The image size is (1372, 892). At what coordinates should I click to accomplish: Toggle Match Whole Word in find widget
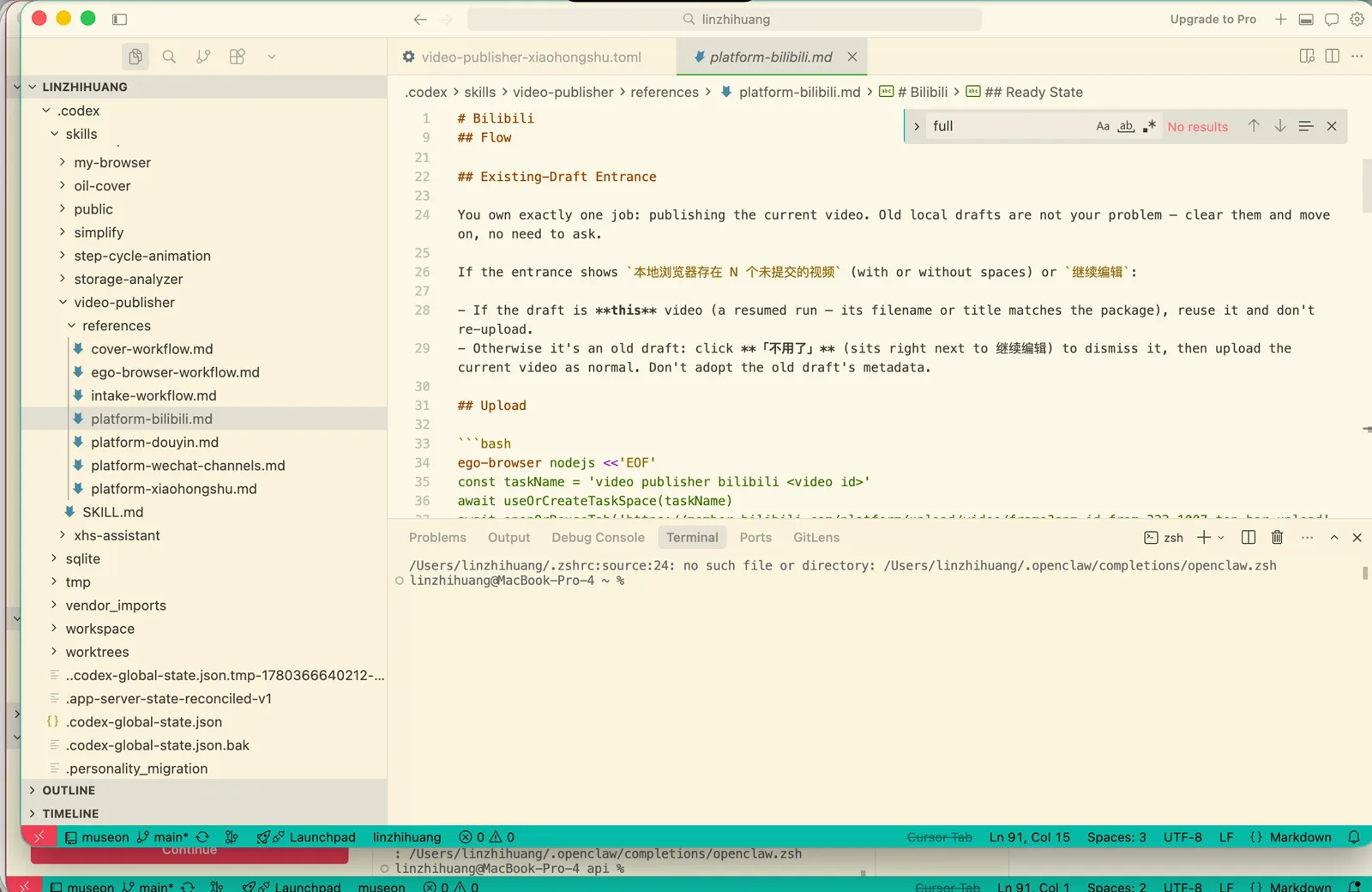click(x=1126, y=126)
